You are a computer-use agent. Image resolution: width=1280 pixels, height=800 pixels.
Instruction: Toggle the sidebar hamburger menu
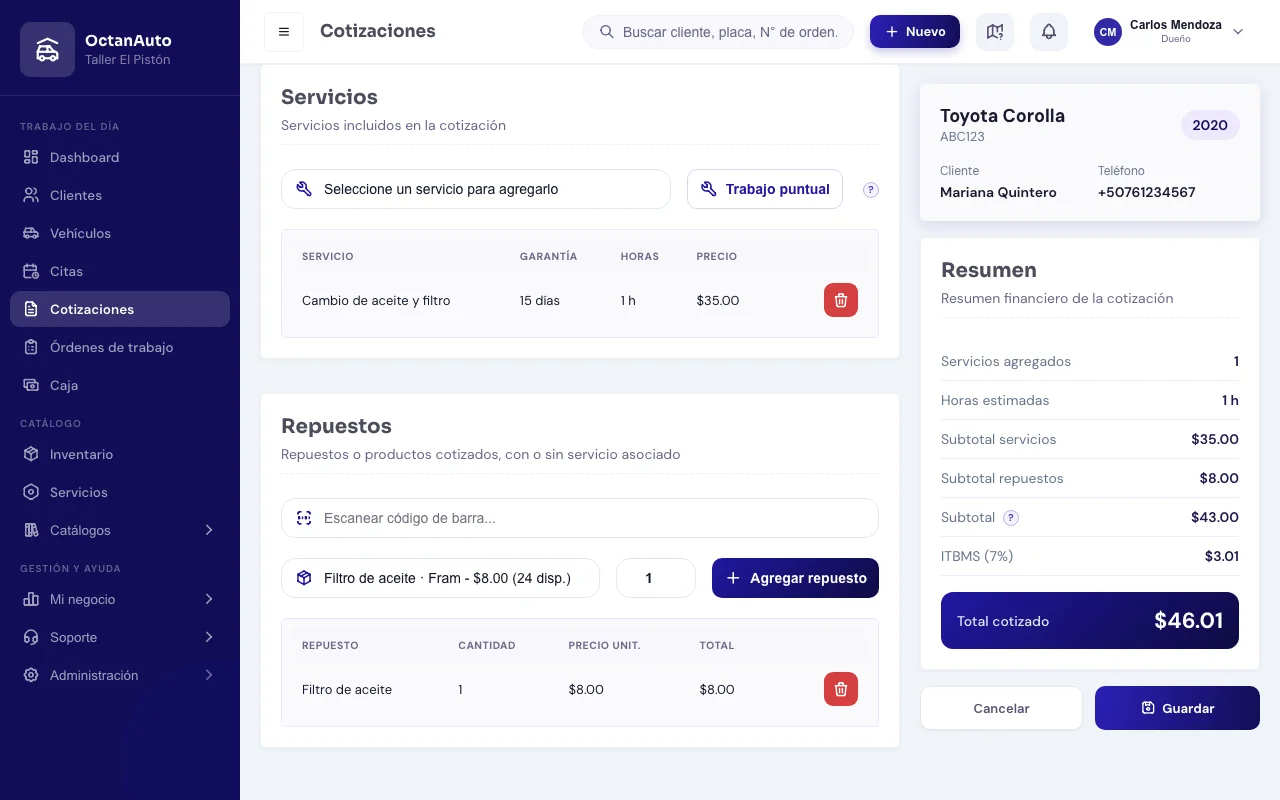point(284,32)
